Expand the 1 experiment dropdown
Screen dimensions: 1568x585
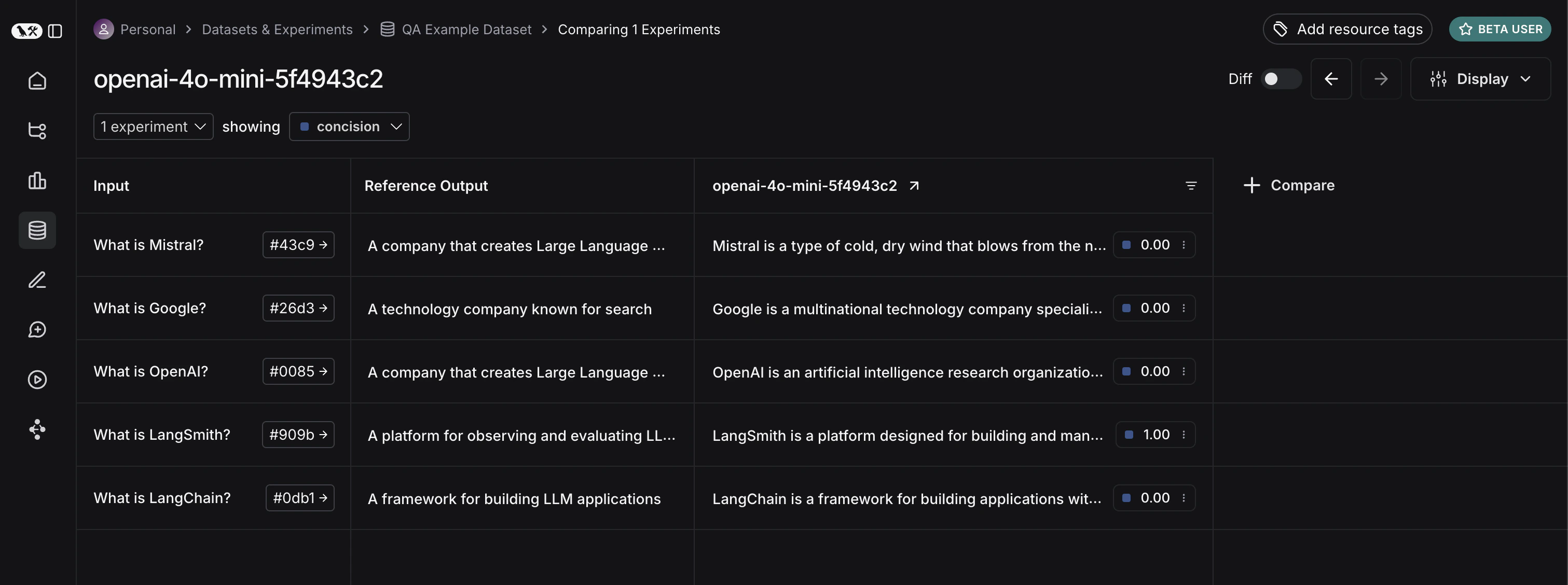tap(153, 127)
